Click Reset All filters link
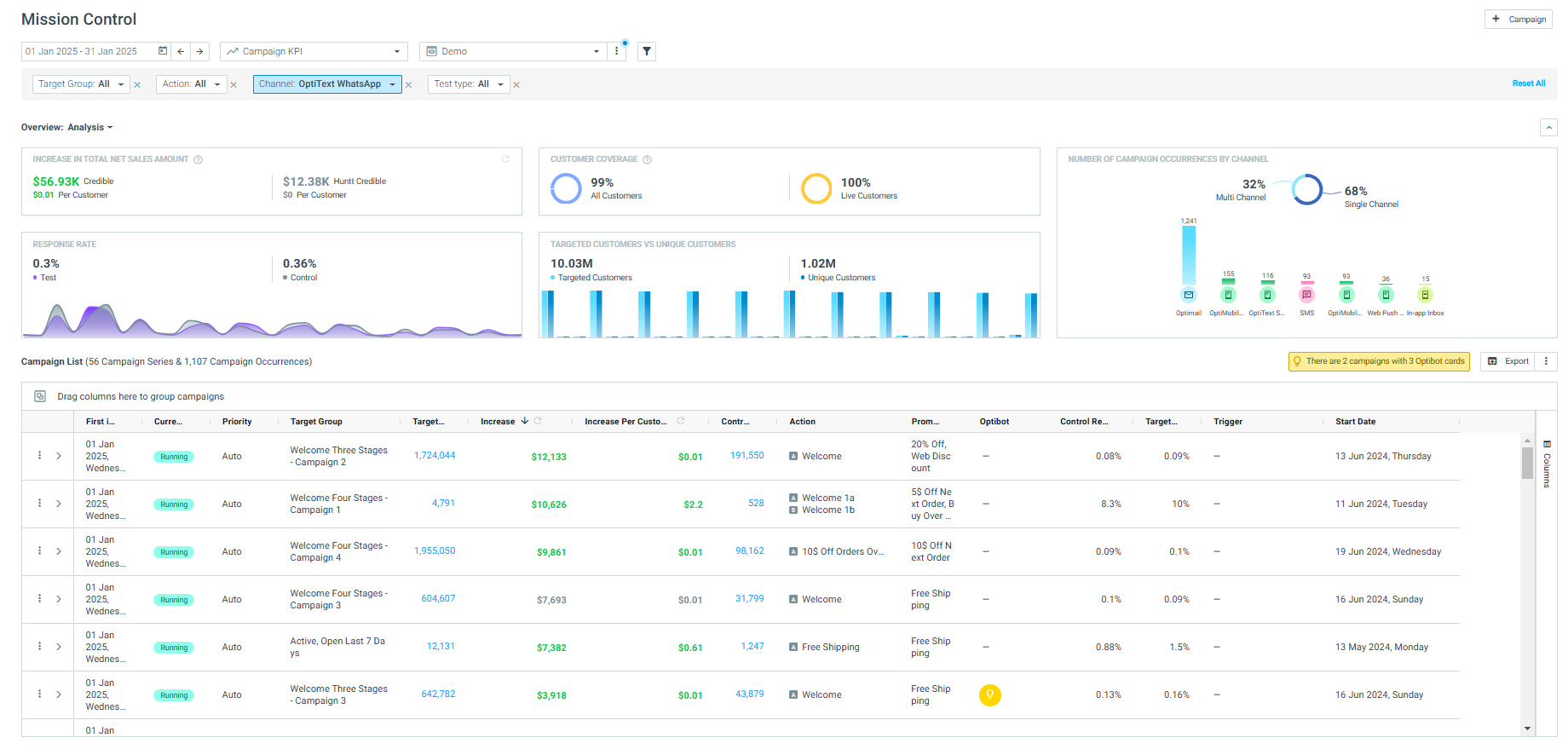The height and width of the screenshot is (749, 1568). coord(1529,84)
